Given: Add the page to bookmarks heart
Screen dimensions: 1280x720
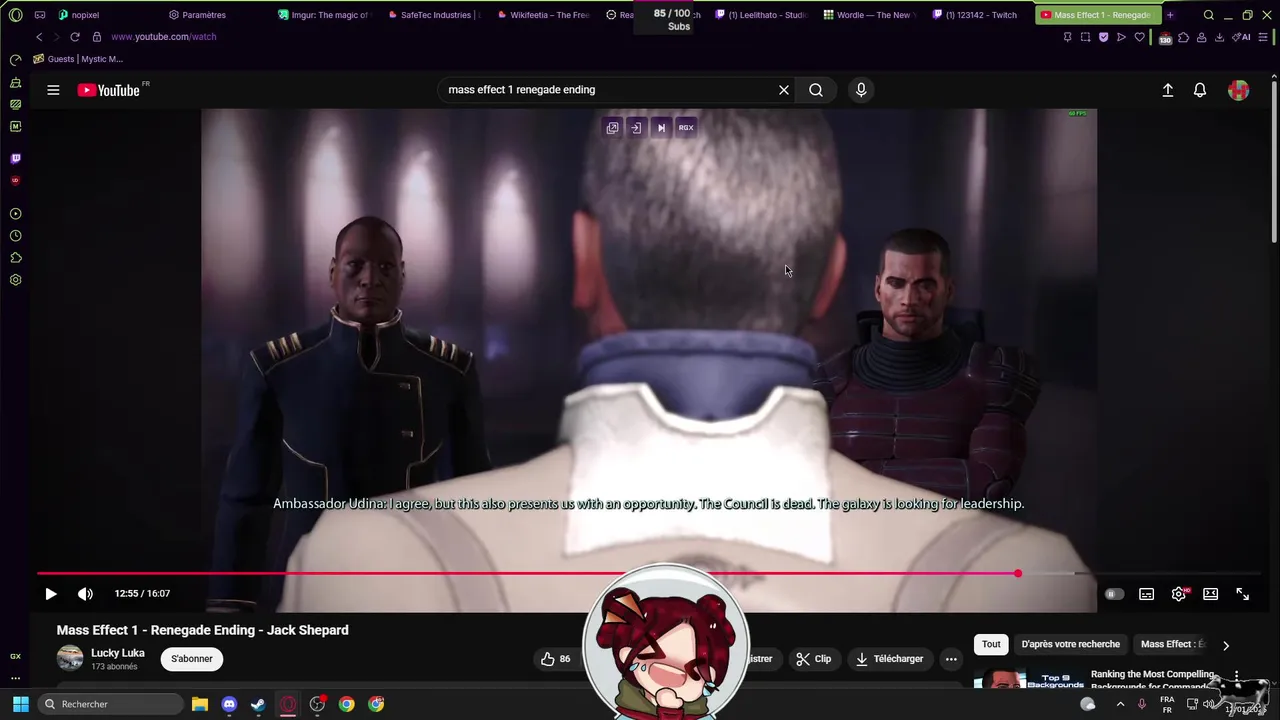Looking at the screenshot, I should pyautogui.click(x=1139, y=37).
